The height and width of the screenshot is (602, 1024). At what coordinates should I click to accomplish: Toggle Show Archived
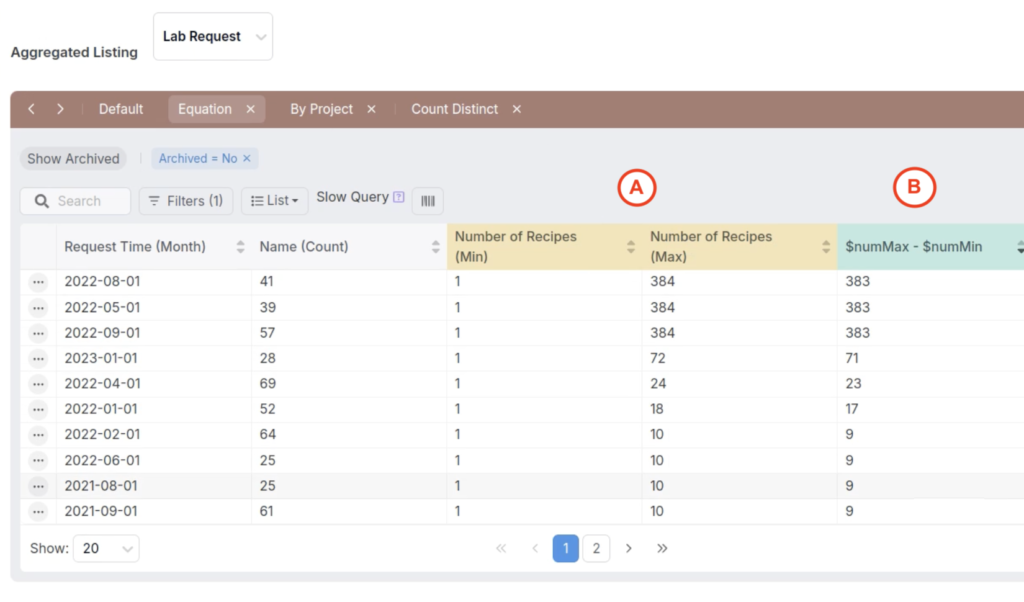tap(73, 159)
